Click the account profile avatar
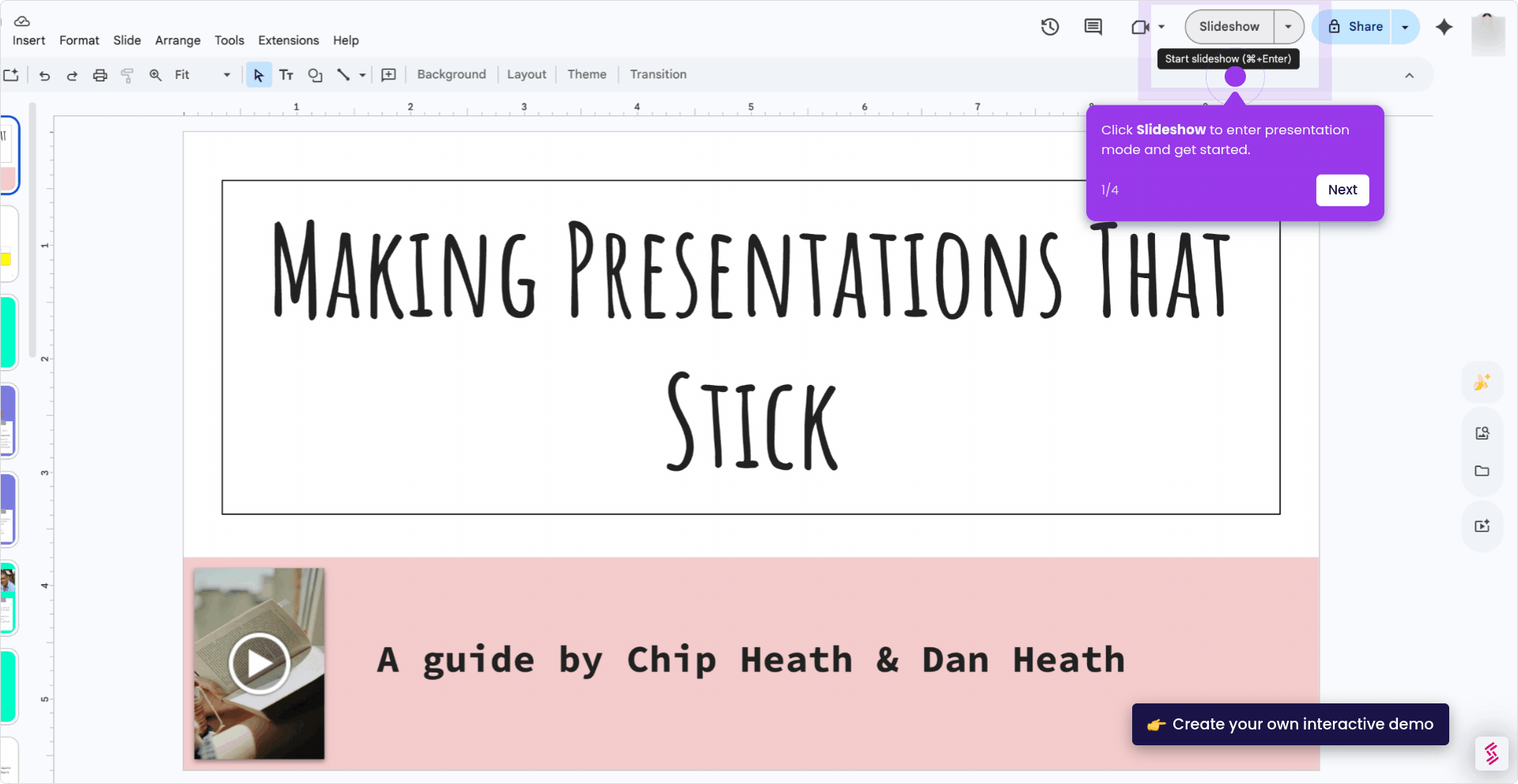This screenshot has height=784, width=1518. (x=1488, y=33)
